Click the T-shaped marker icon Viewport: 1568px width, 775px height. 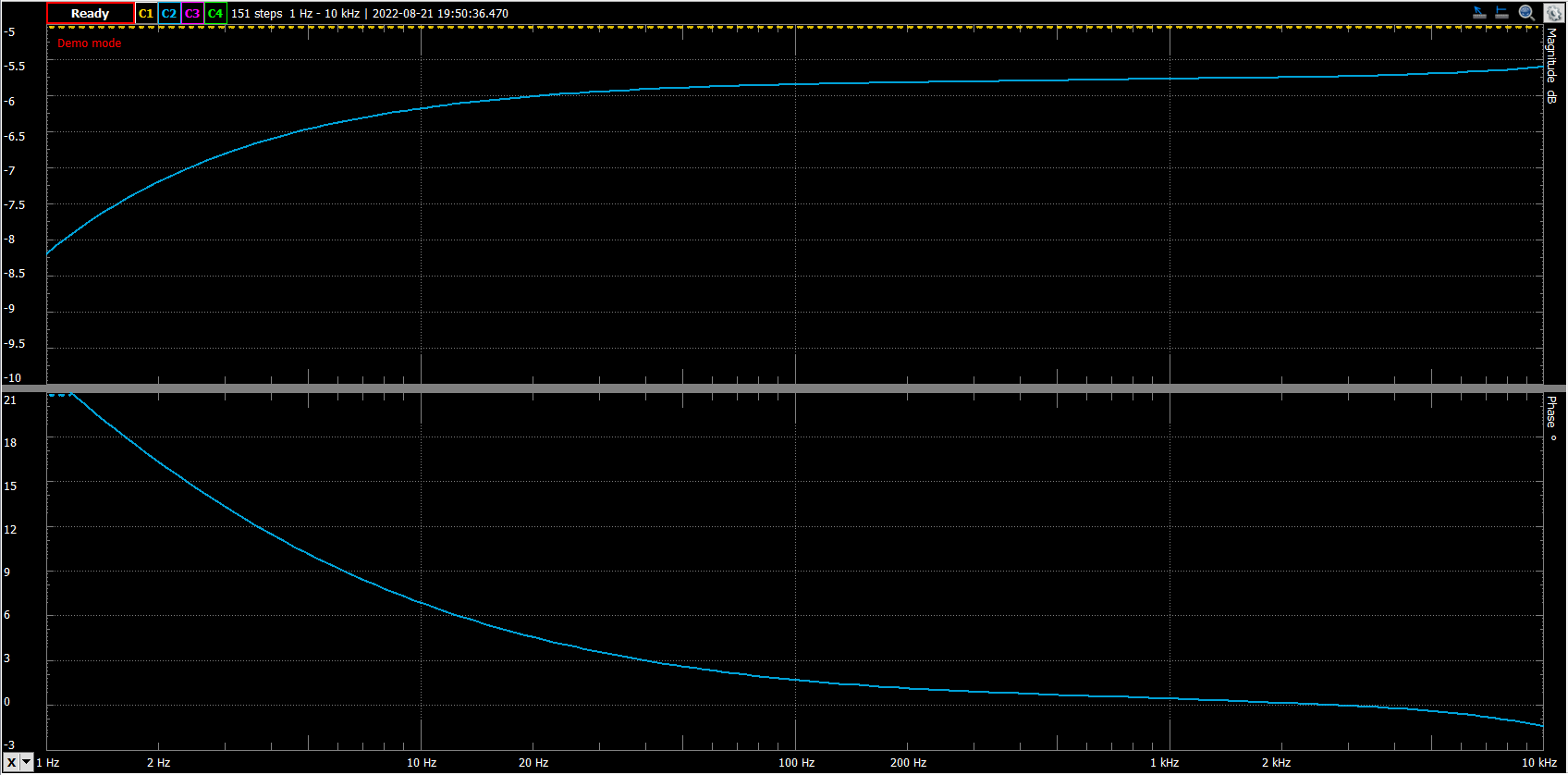(x=1502, y=13)
